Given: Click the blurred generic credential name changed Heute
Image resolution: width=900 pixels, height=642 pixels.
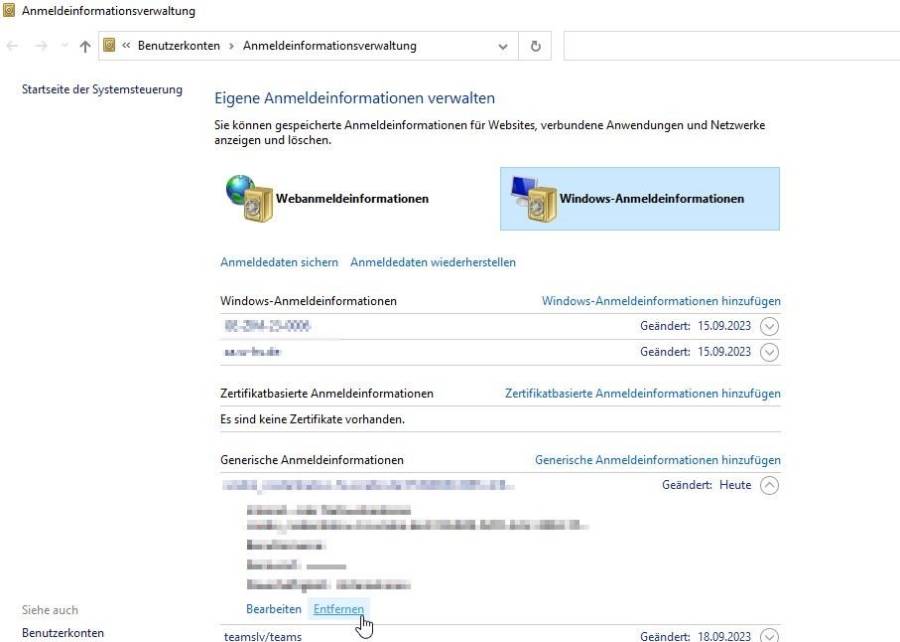Looking at the screenshot, I should point(367,485).
